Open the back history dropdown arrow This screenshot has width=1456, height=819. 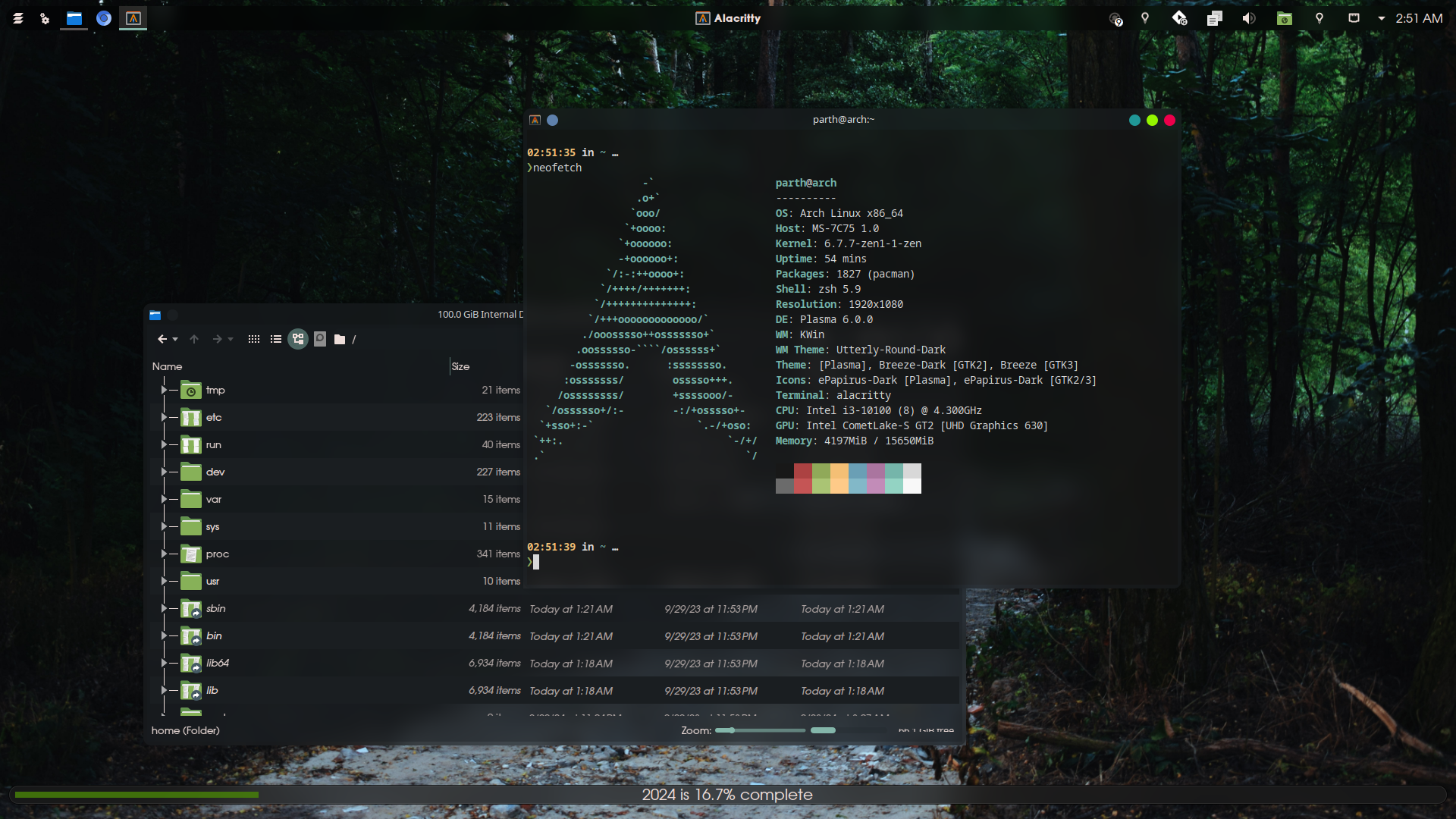pyautogui.click(x=175, y=339)
